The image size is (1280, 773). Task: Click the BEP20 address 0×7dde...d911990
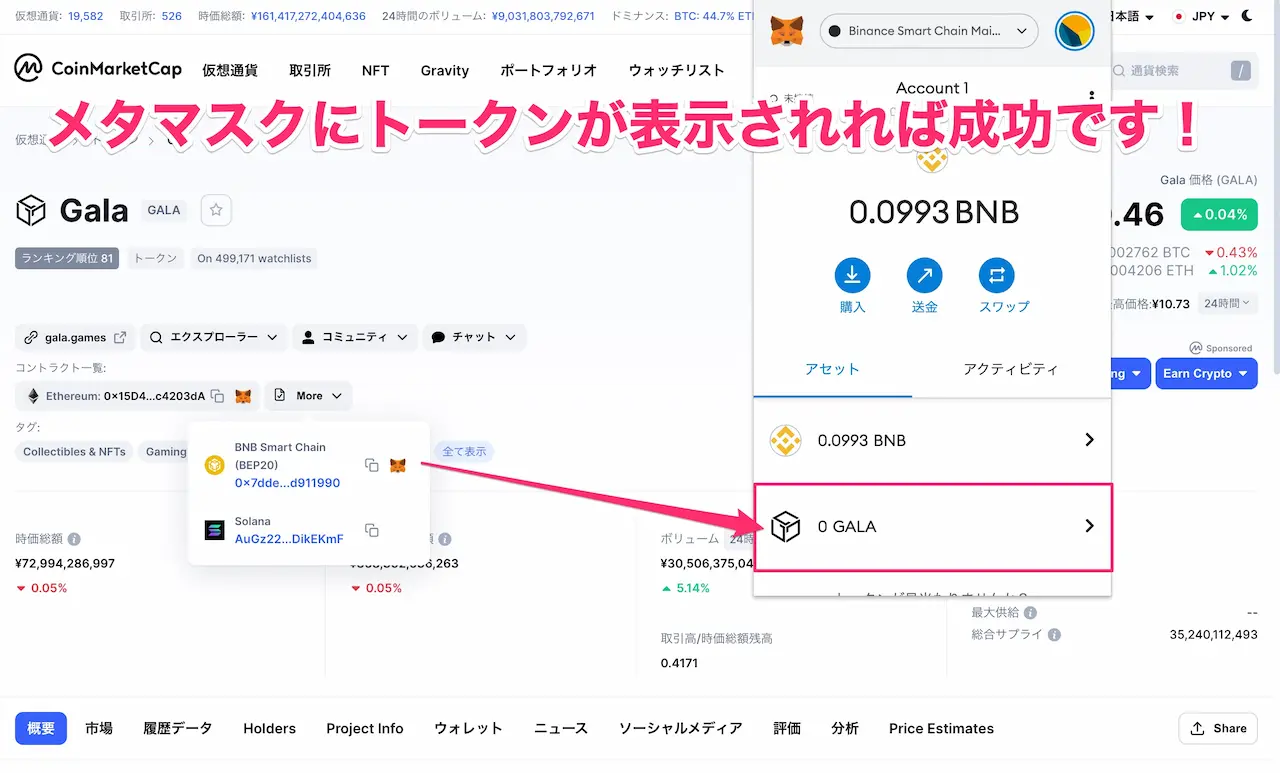point(287,483)
